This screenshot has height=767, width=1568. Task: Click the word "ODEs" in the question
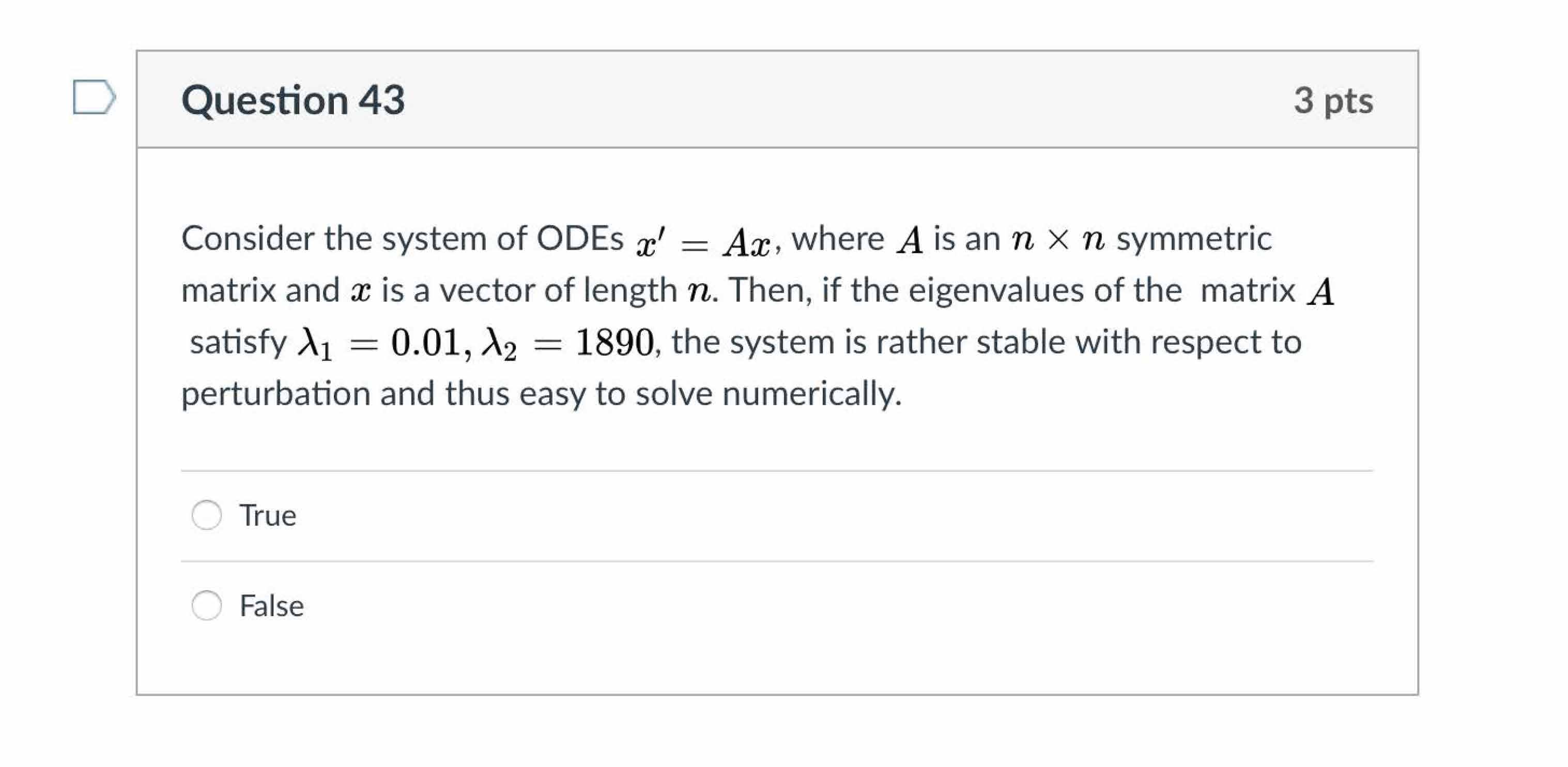click(x=579, y=238)
